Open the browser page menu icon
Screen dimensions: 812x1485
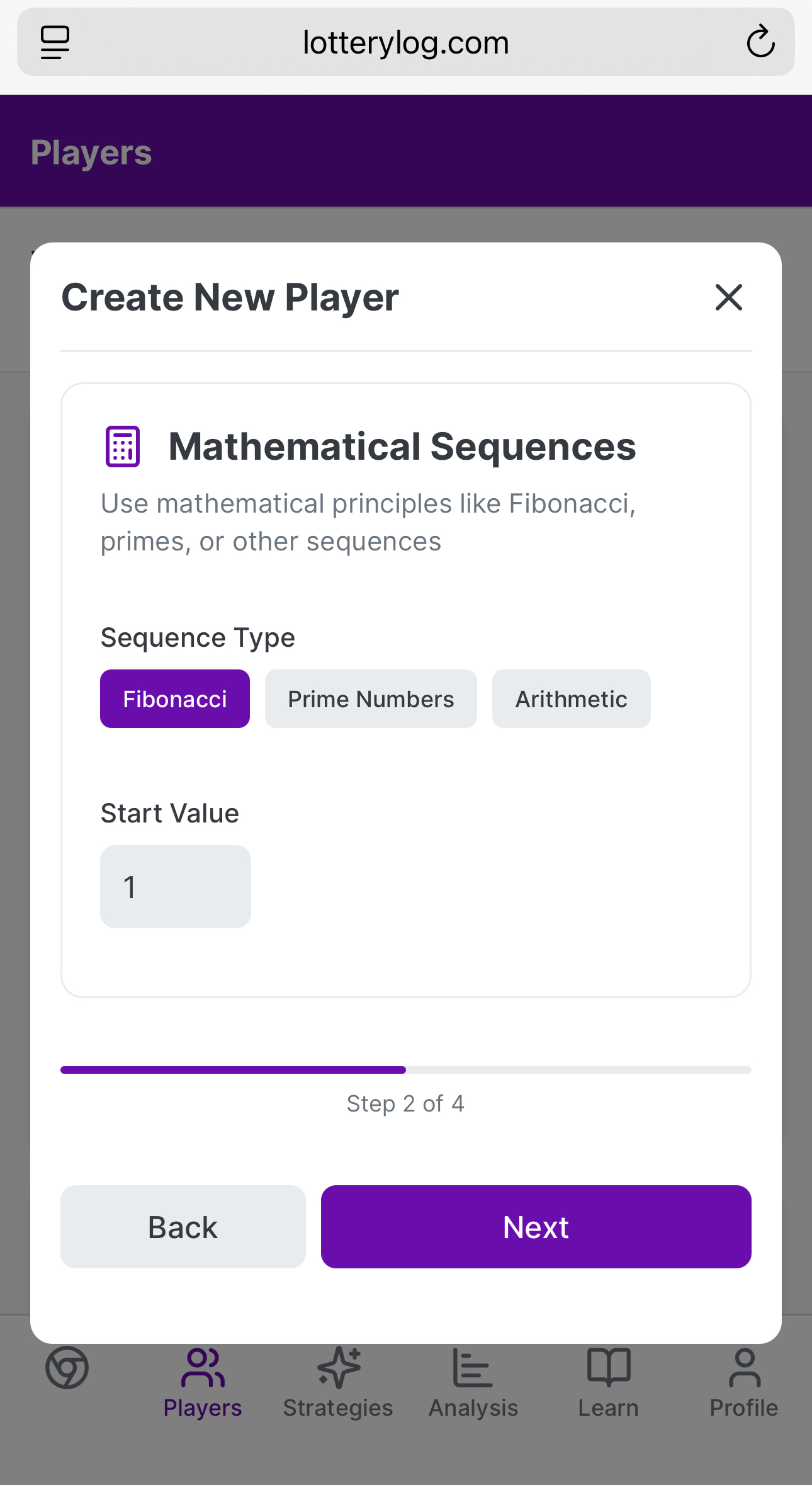(x=55, y=42)
